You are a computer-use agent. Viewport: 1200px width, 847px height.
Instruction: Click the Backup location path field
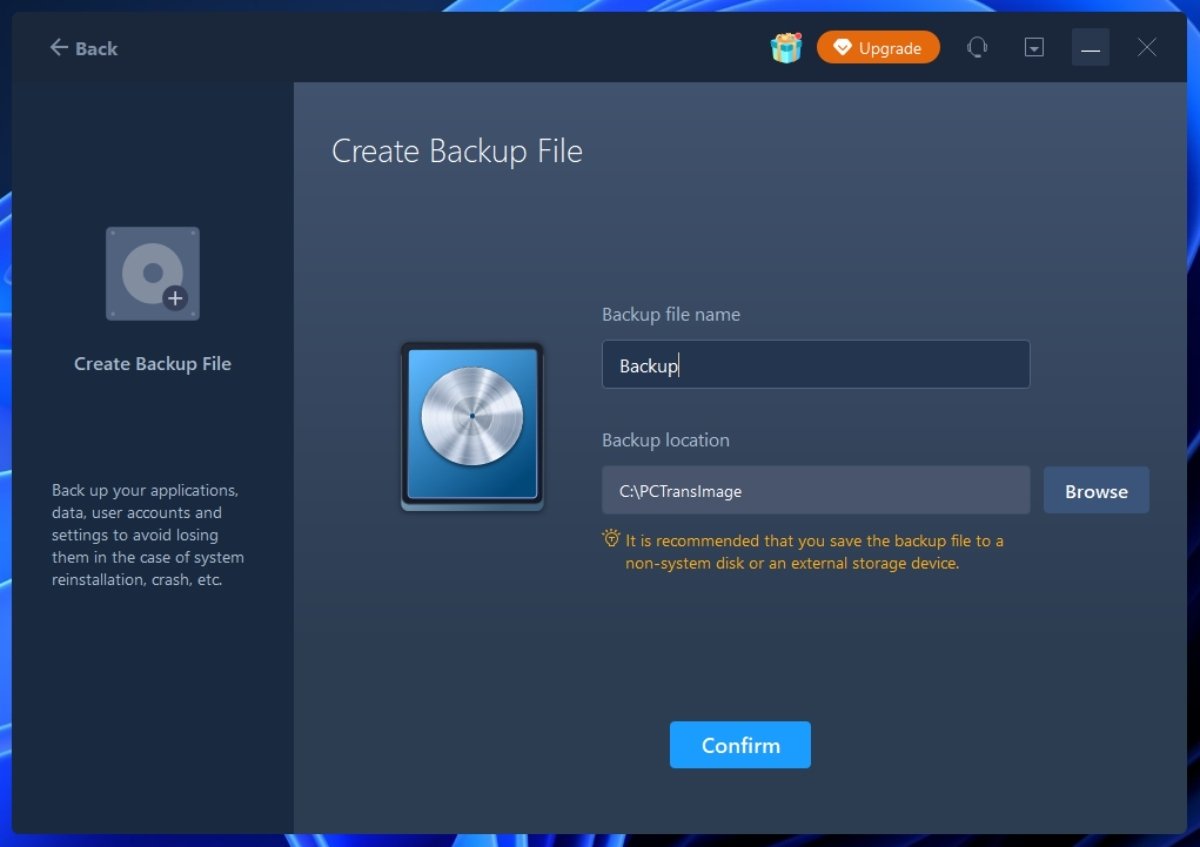pyautogui.click(x=816, y=490)
